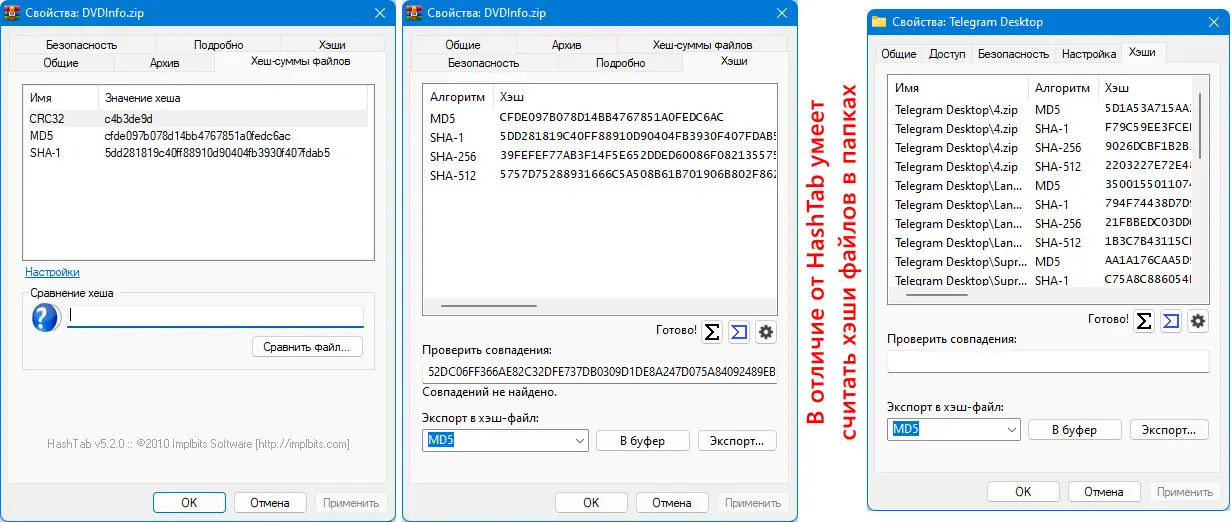
Task: Click black sigma icon in middle DVDInfo.zip window
Action: 712,332
